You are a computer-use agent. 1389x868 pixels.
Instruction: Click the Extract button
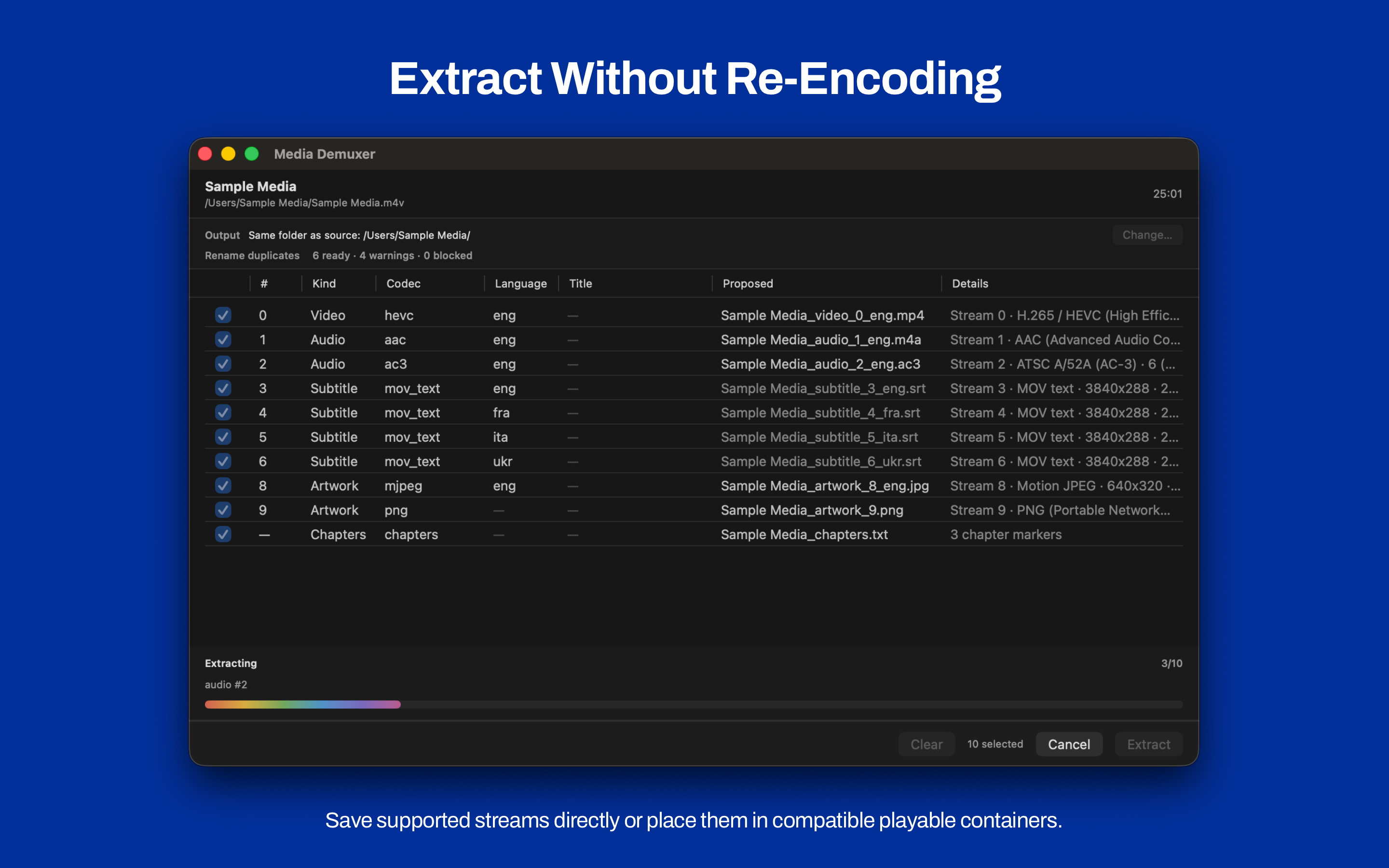1148,744
